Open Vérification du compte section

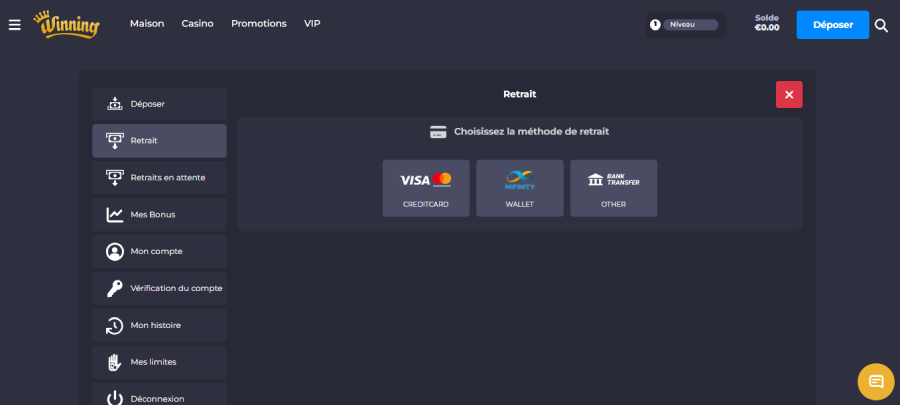(x=160, y=288)
